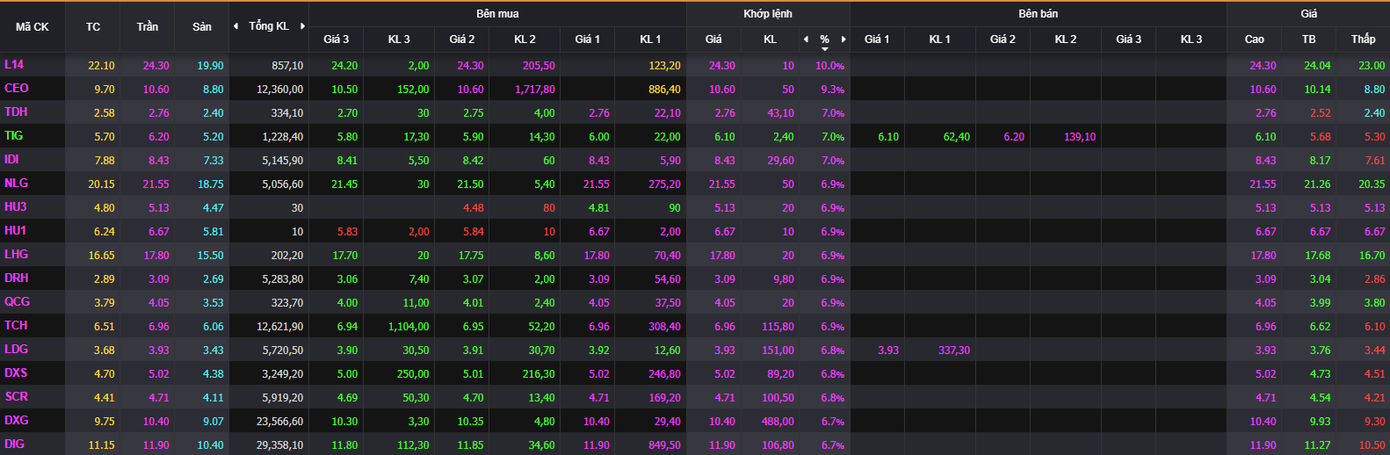This screenshot has width=1390, height=455.
Task: Click left arrow beside Tổng KL header
Action: pyautogui.click(x=236, y=26)
